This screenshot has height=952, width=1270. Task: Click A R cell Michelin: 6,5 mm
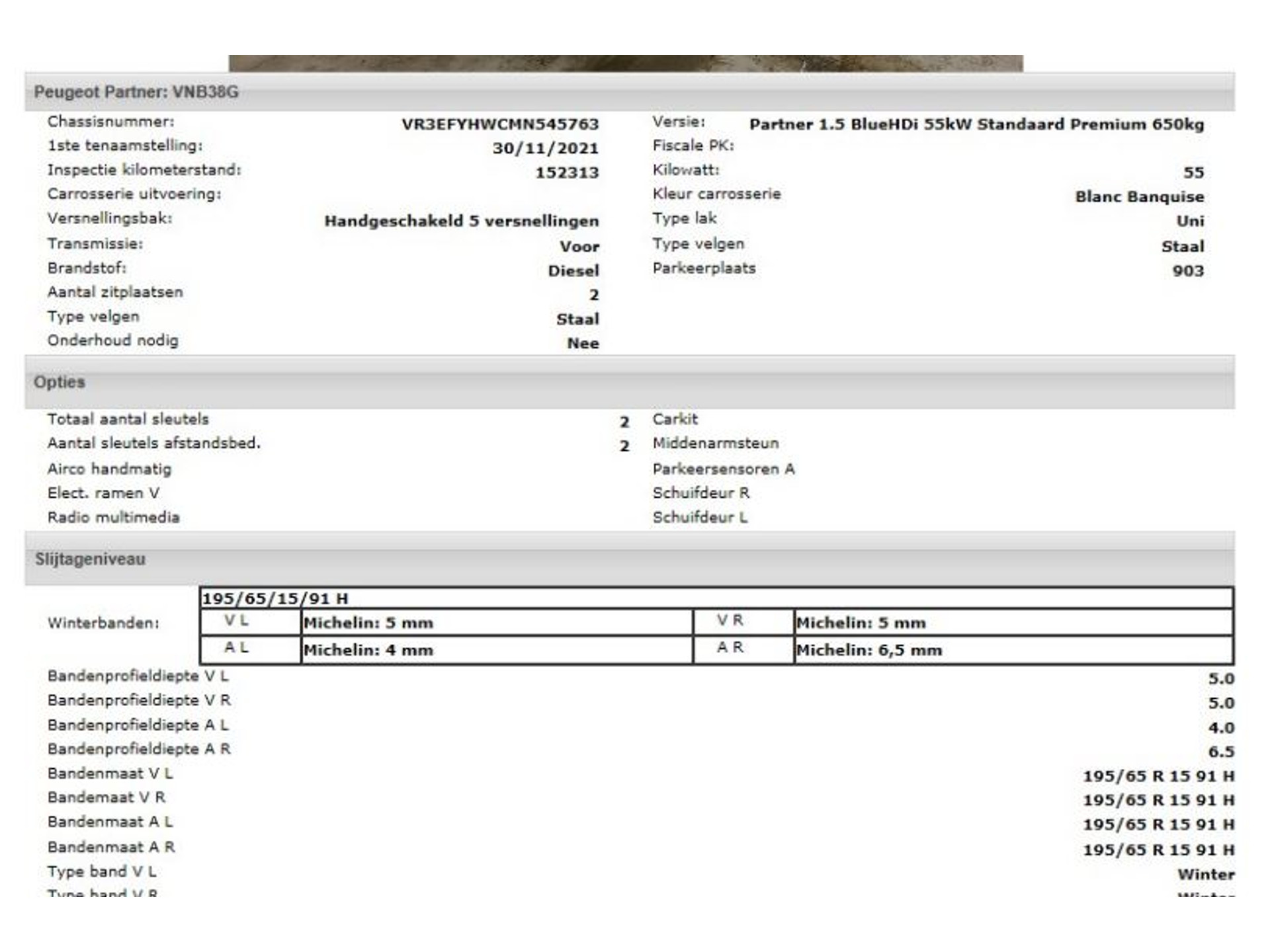point(1013,650)
